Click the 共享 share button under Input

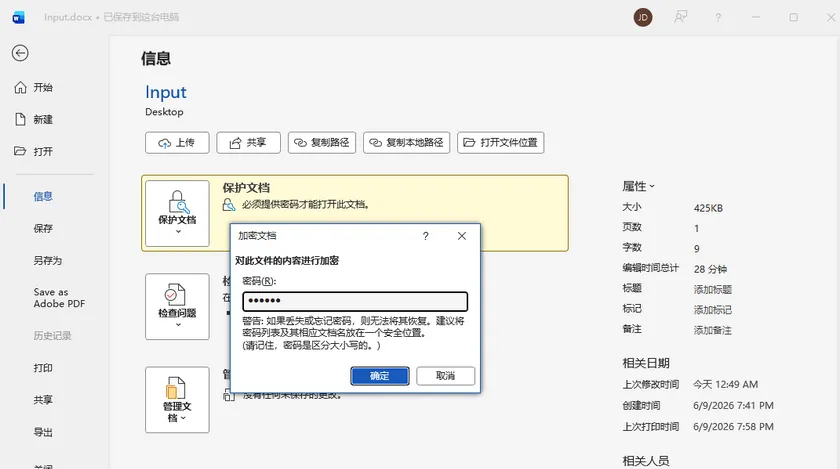(x=248, y=143)
